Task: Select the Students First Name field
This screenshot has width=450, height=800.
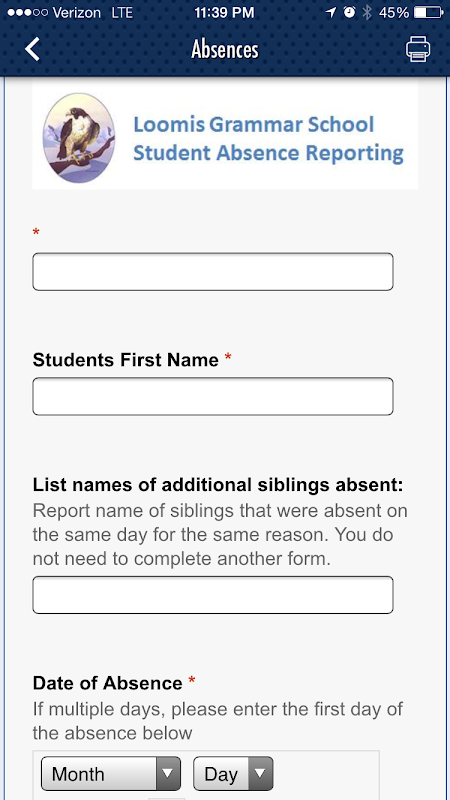Action: pos(213,396)
